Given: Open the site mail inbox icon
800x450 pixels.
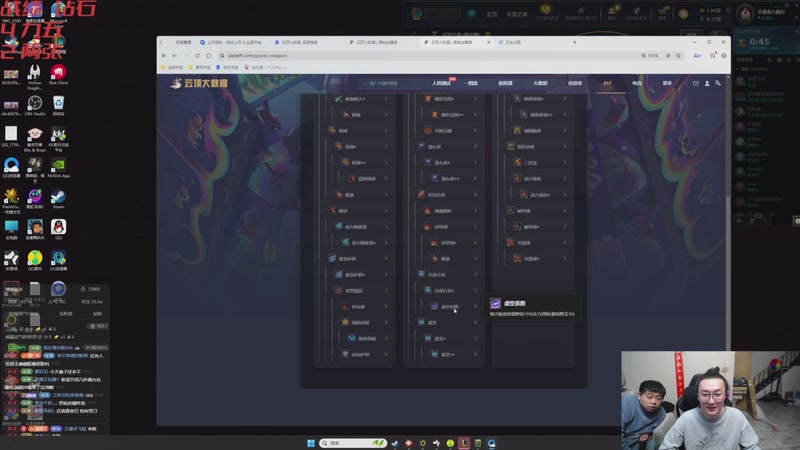Looking at the screenshot, I should tap(695, 83).
